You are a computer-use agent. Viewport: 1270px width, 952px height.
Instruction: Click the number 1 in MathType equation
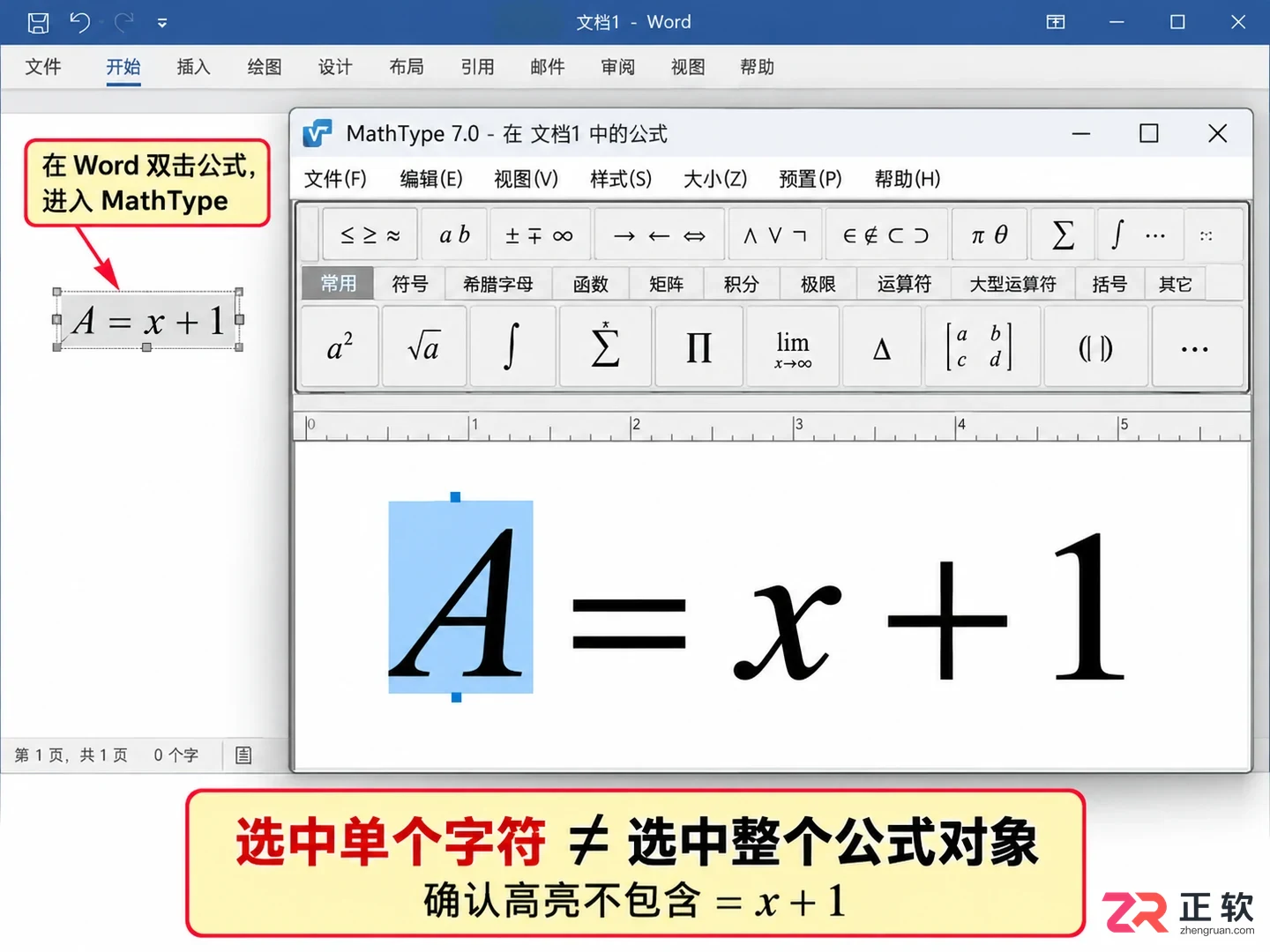[x=1089, y=606]
